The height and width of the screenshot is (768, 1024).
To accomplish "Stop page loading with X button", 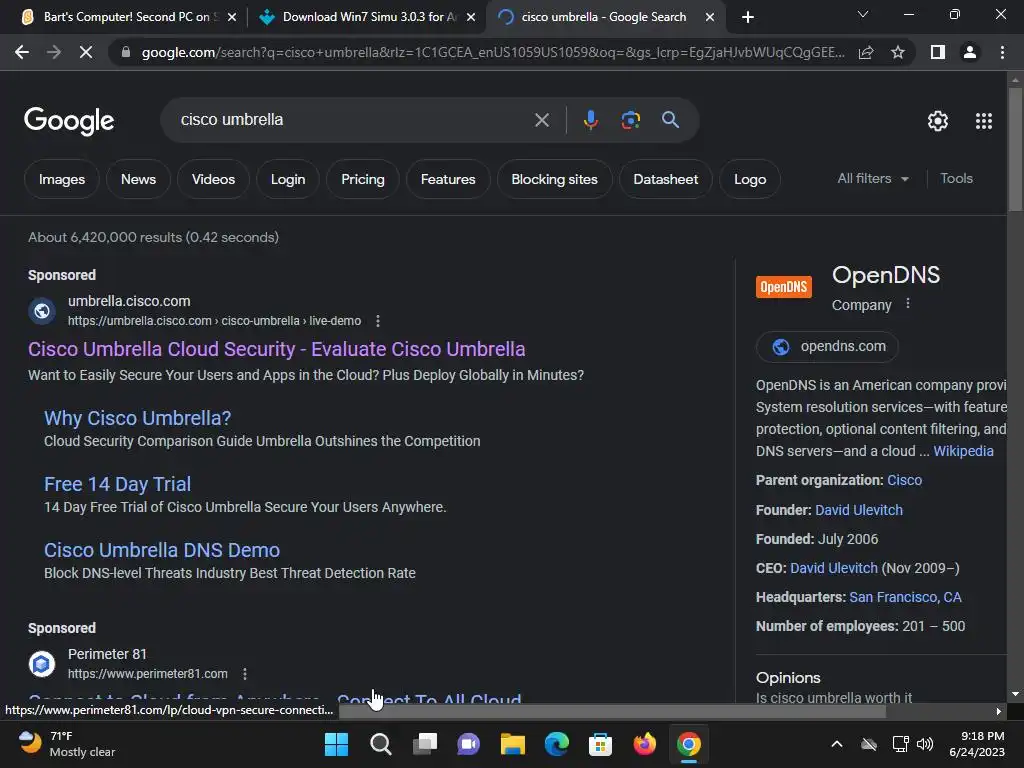I will 86,52.
